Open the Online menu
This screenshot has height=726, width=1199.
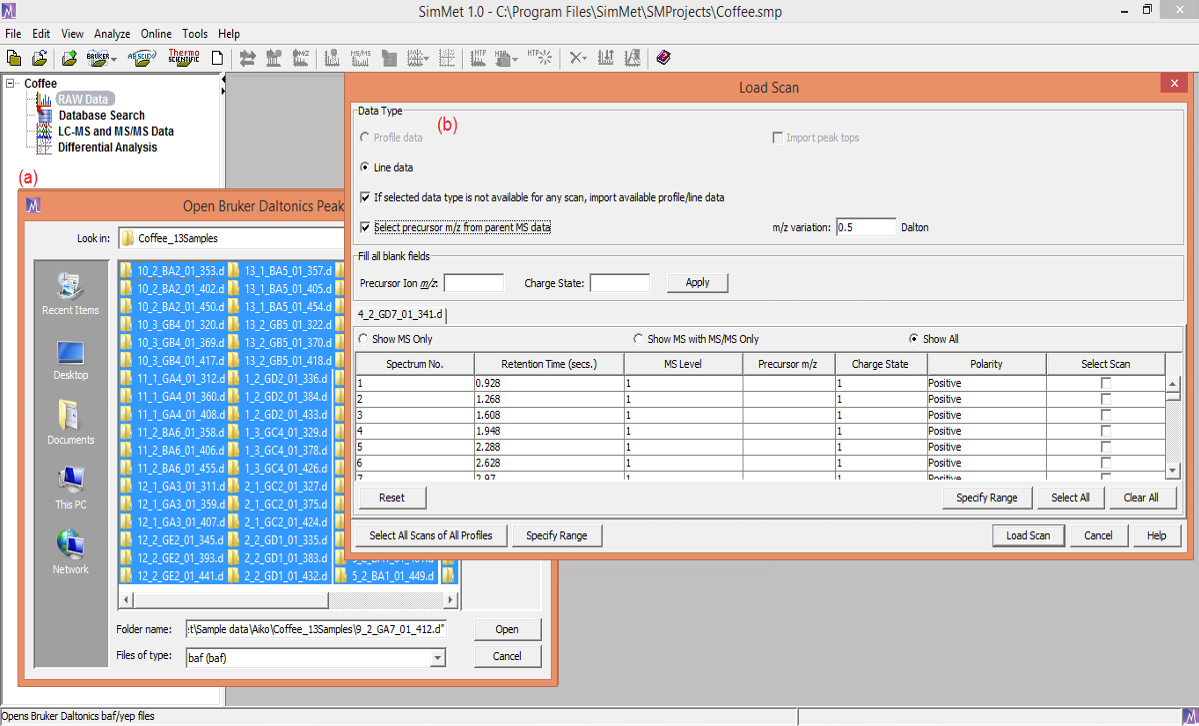coord(156,34)
